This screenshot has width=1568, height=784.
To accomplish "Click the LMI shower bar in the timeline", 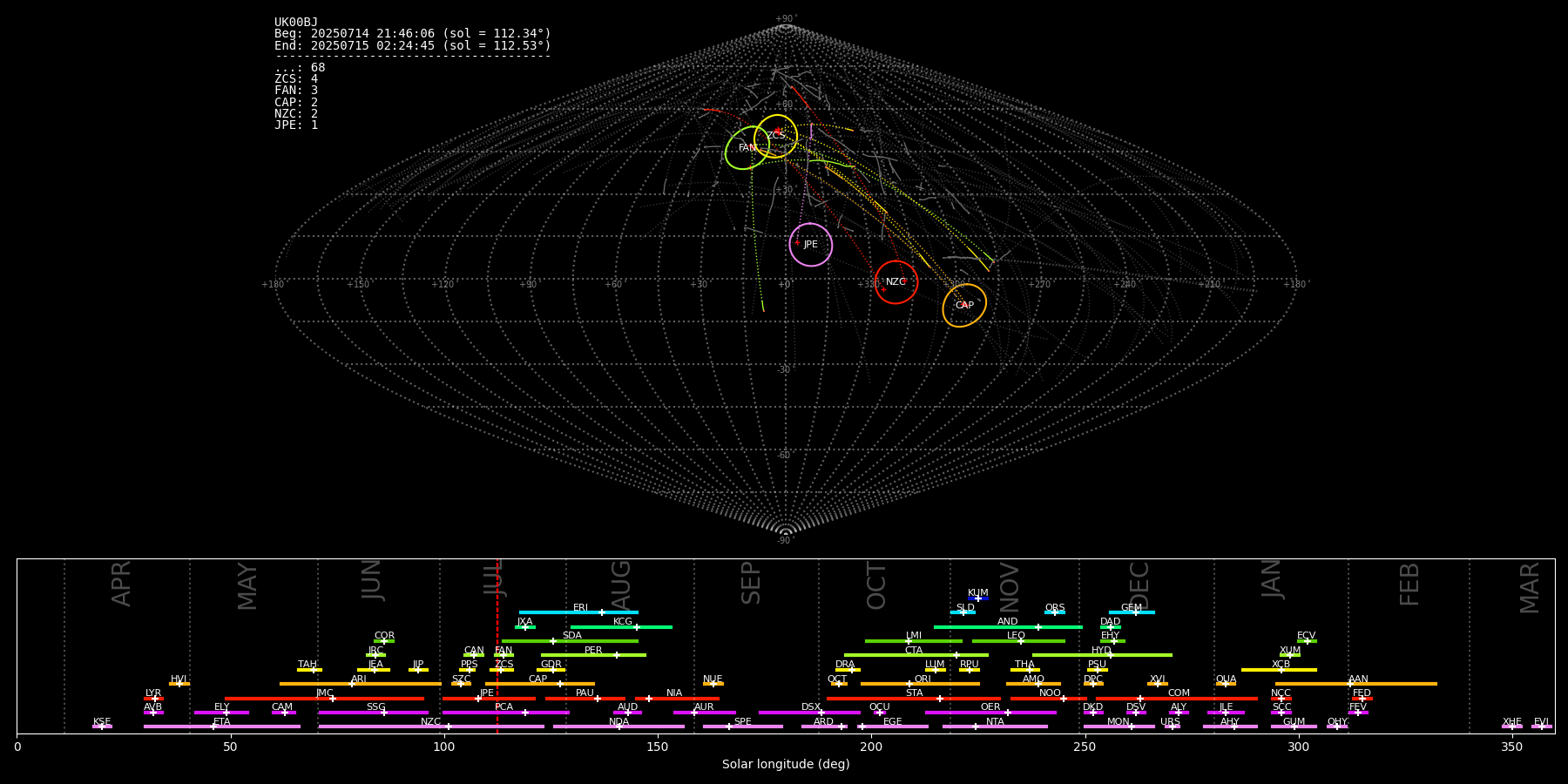I will 914,641.
